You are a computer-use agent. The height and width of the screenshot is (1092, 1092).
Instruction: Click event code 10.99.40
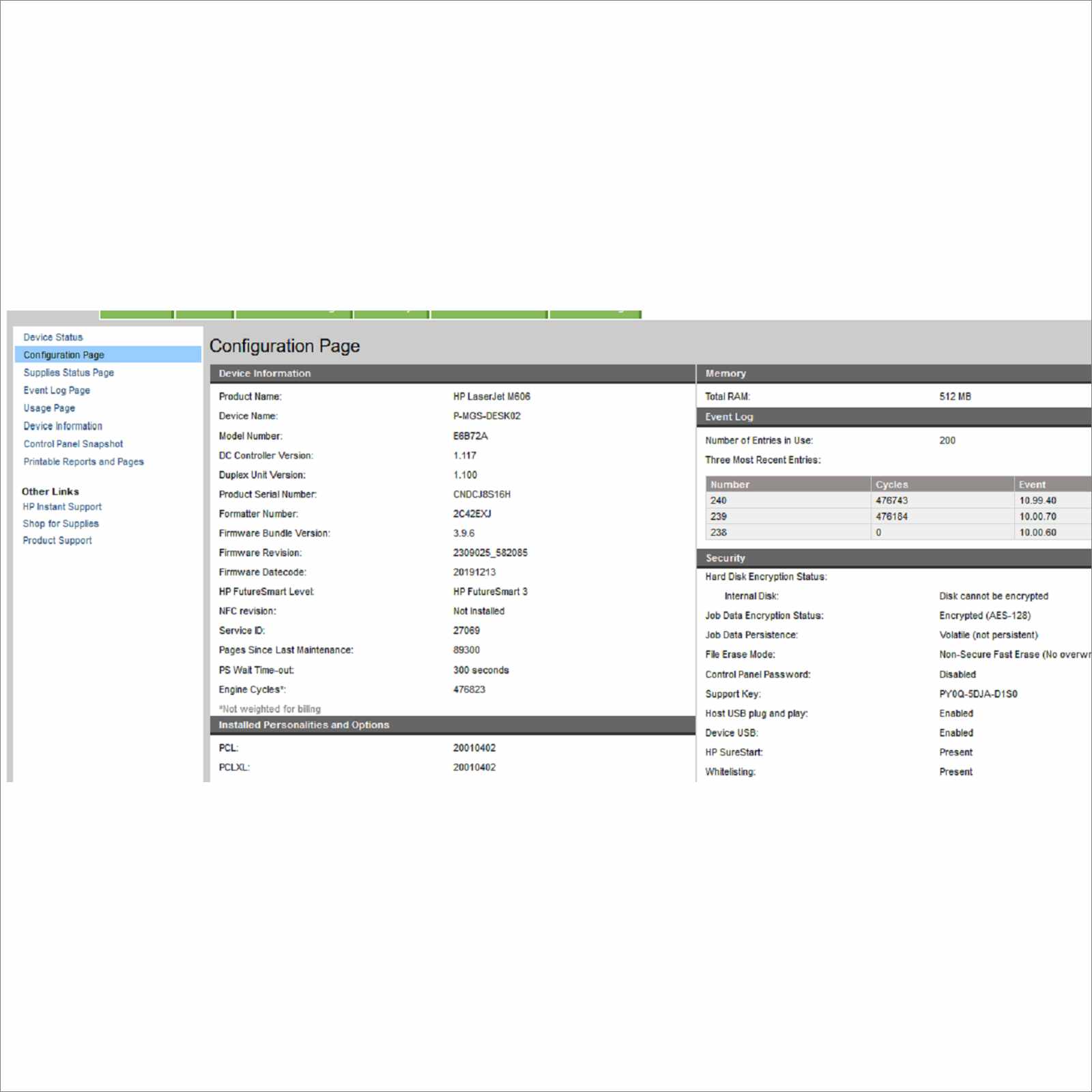click(1037, 500)
